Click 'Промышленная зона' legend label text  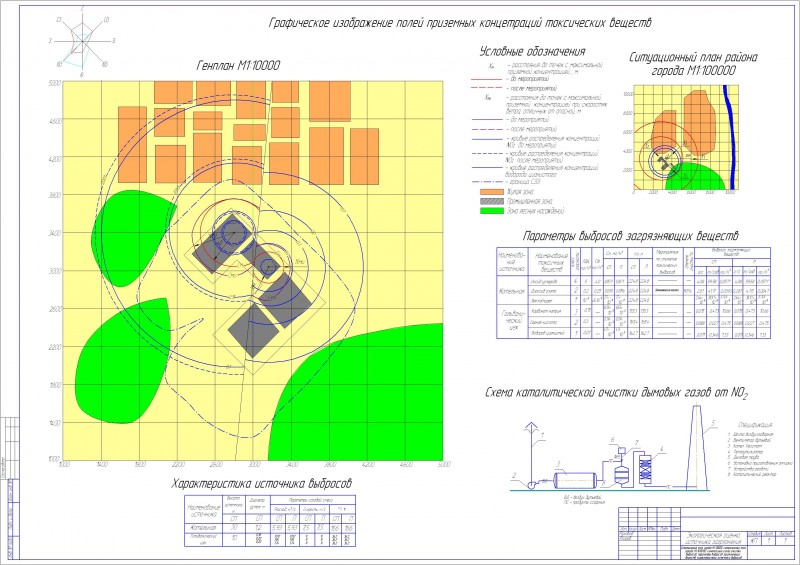coord(530,201)
